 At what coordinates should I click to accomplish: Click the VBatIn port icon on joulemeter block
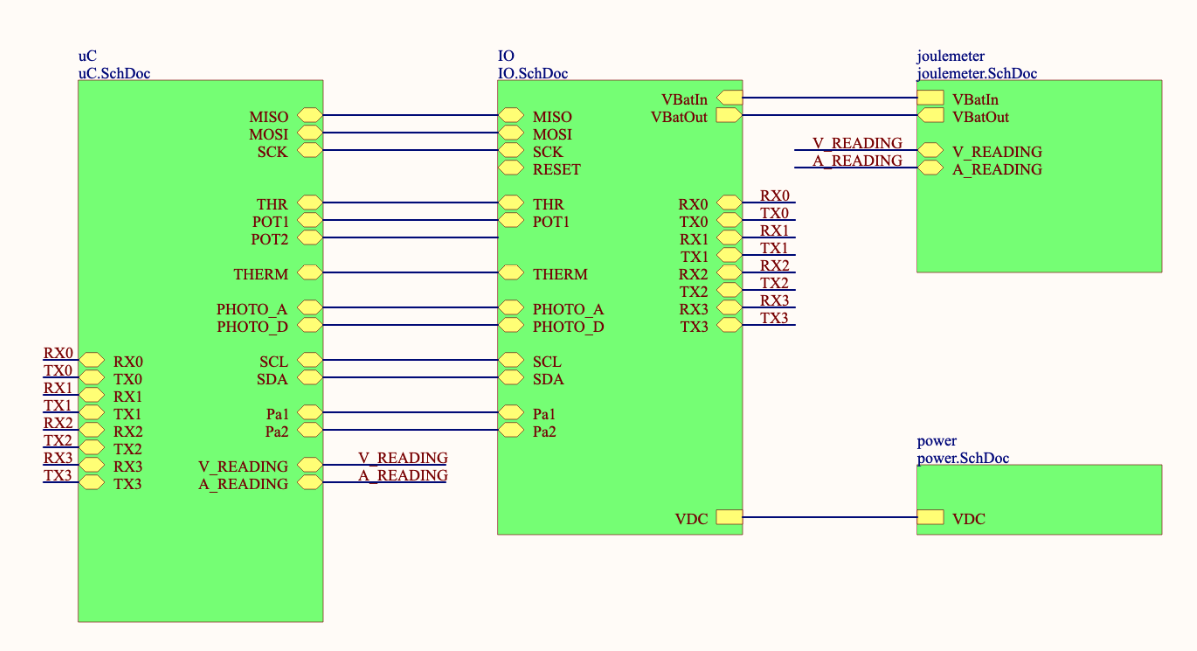(930, 98)
